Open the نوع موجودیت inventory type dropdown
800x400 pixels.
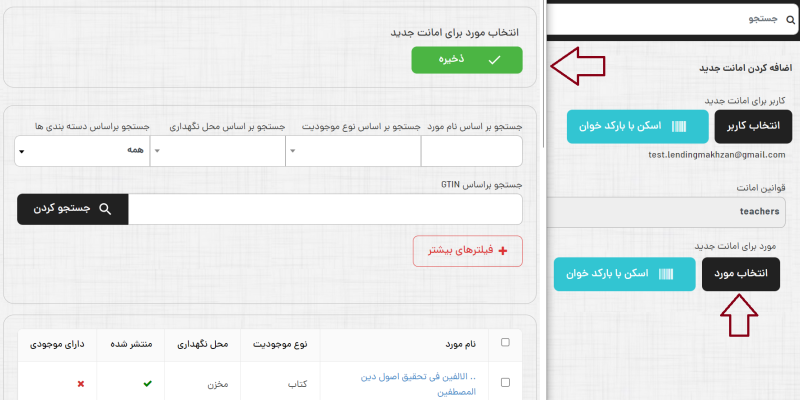[x=353, y=151]
